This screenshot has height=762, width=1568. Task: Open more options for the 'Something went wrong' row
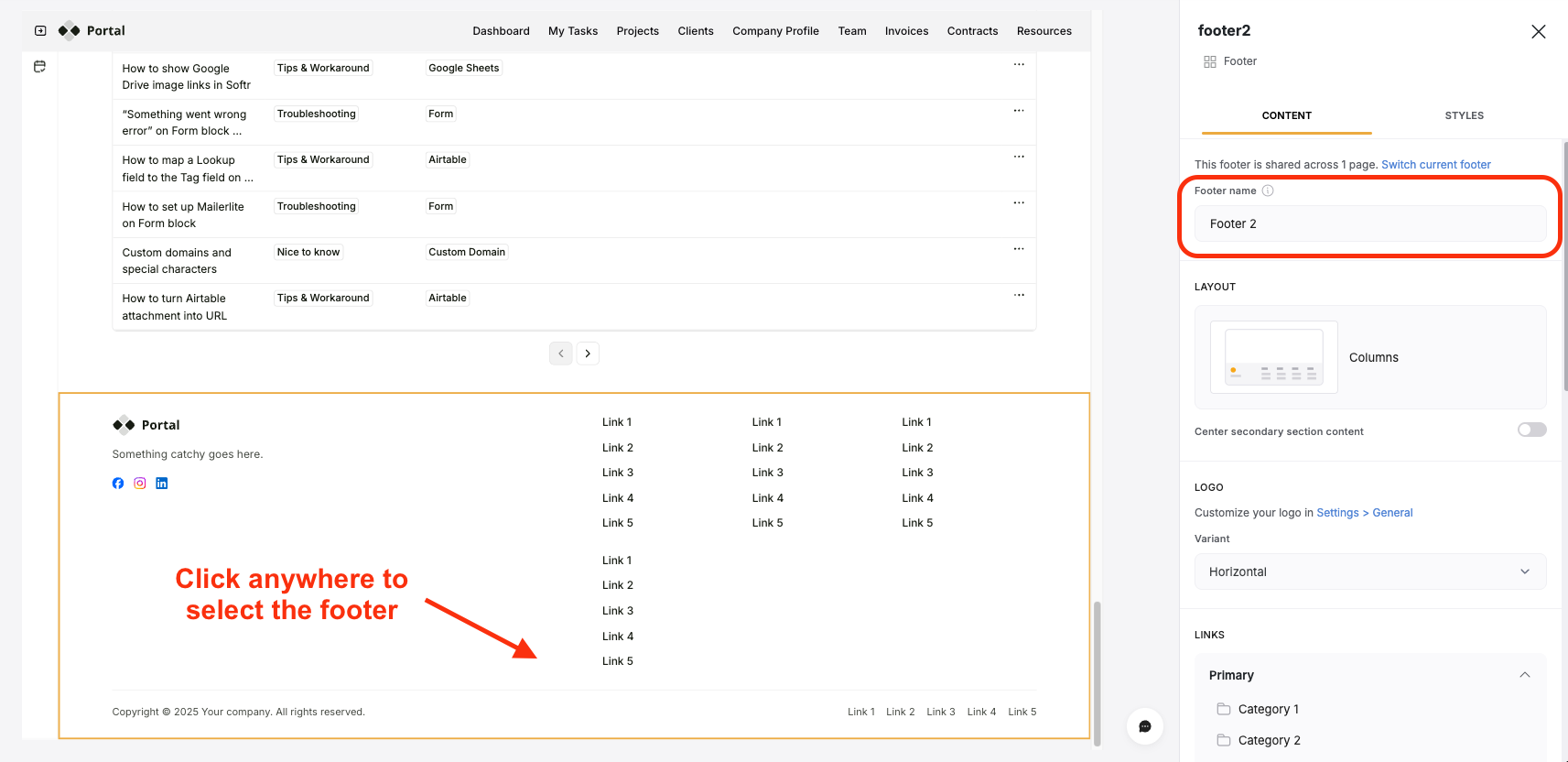1019,110
